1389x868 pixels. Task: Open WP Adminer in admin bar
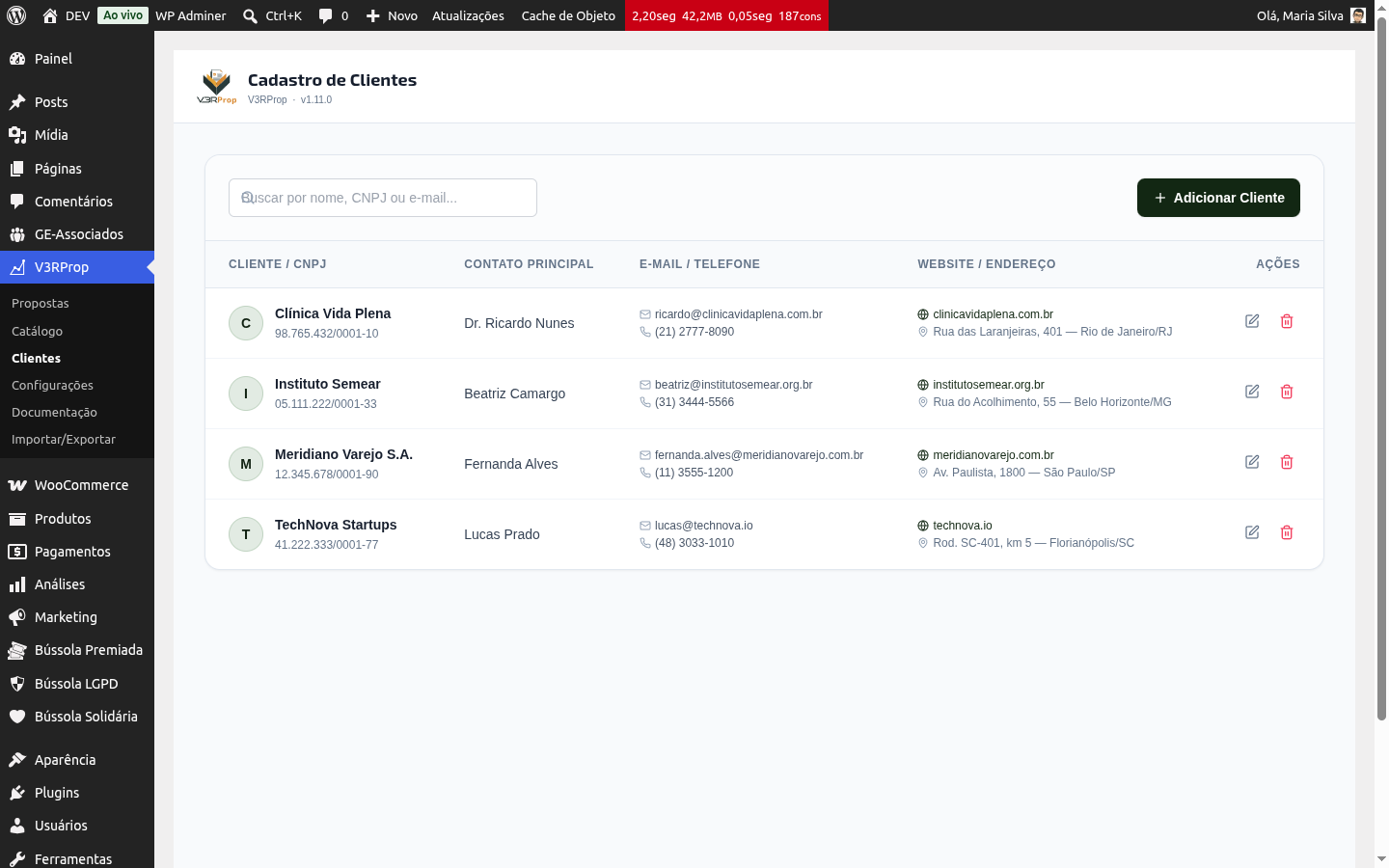click(x=191, y=15)
